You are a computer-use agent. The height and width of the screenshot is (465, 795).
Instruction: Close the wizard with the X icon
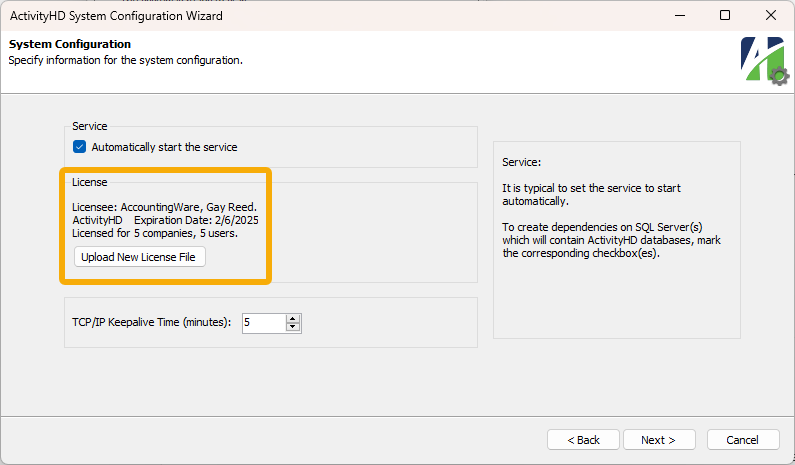pos(771,15)
